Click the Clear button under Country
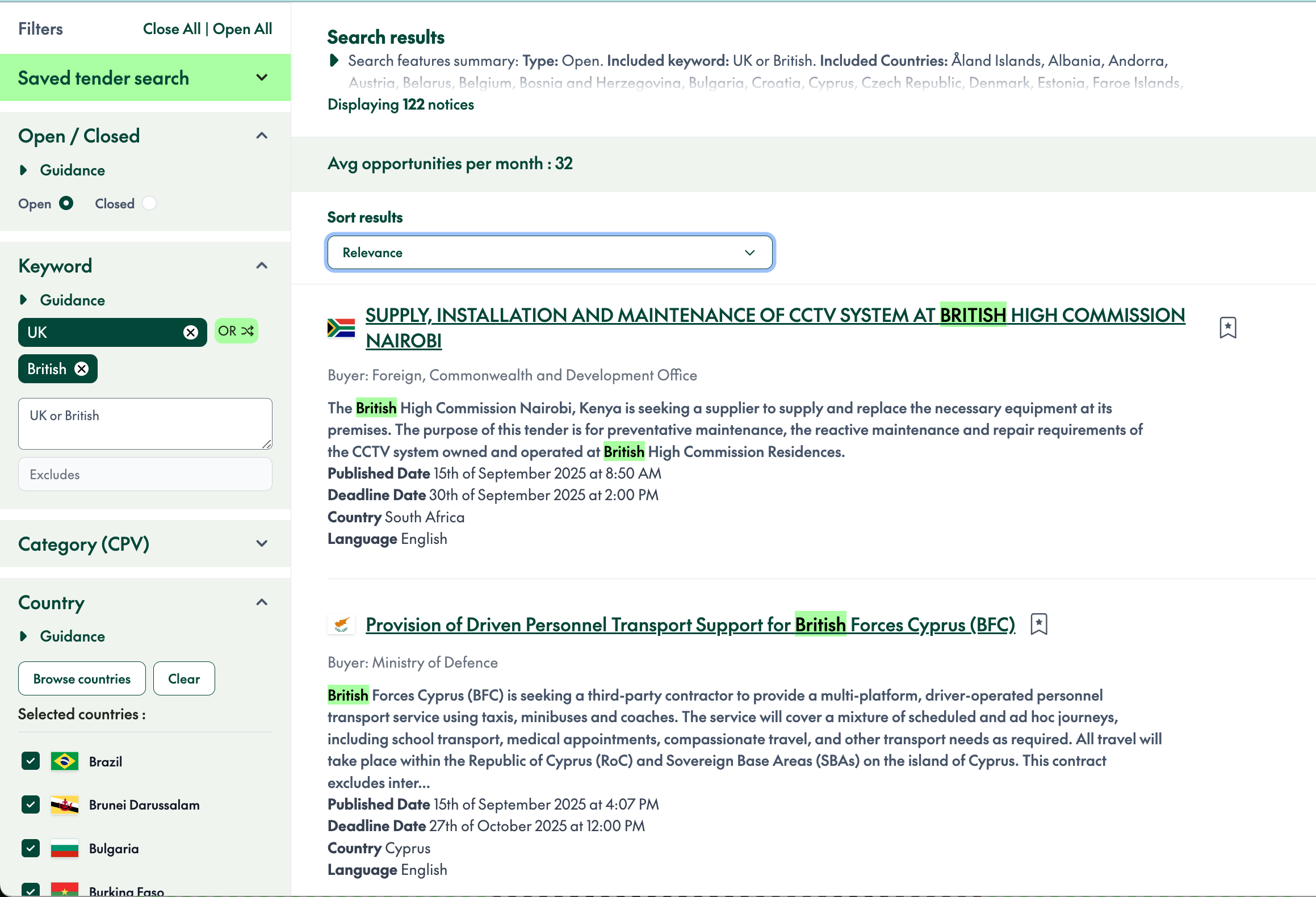Image resolution: width=1316 pixels, height=897 pixels. coord(184,678)
